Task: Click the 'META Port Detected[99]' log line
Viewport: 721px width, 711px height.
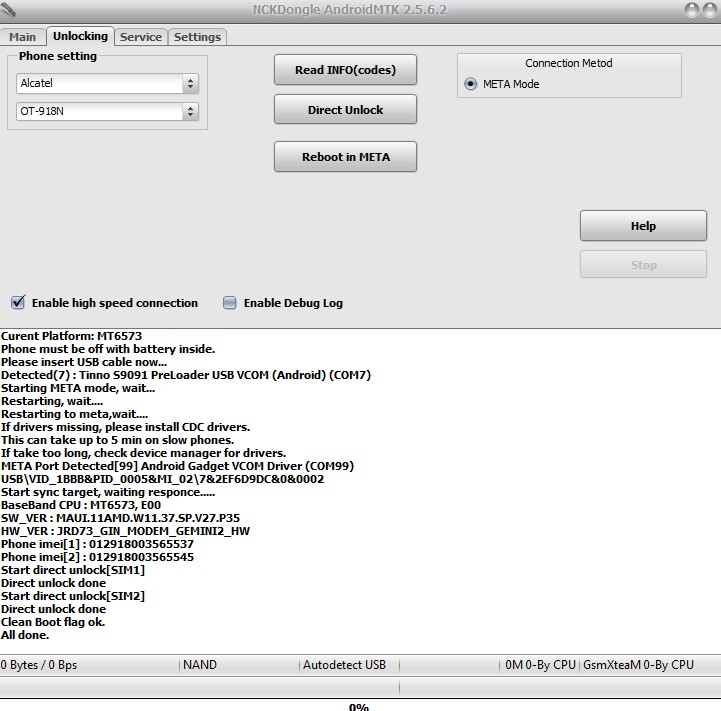Action: [177, 466]
